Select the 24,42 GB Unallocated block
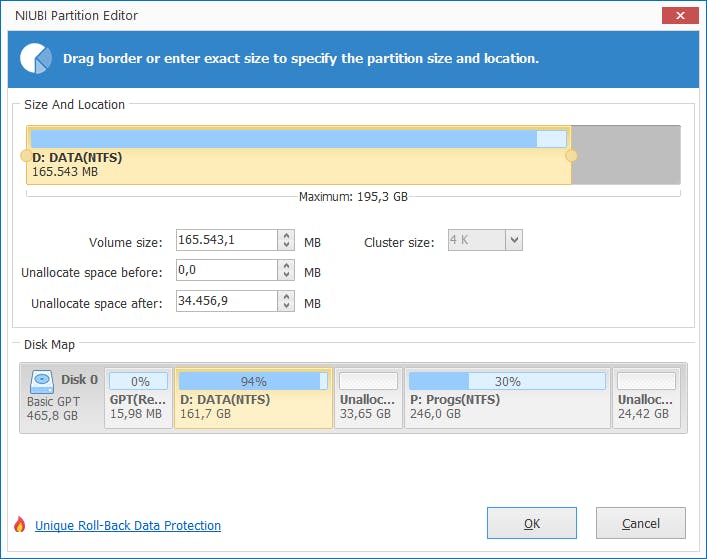This screenshot has width=707, height=559. pos(647,398)
